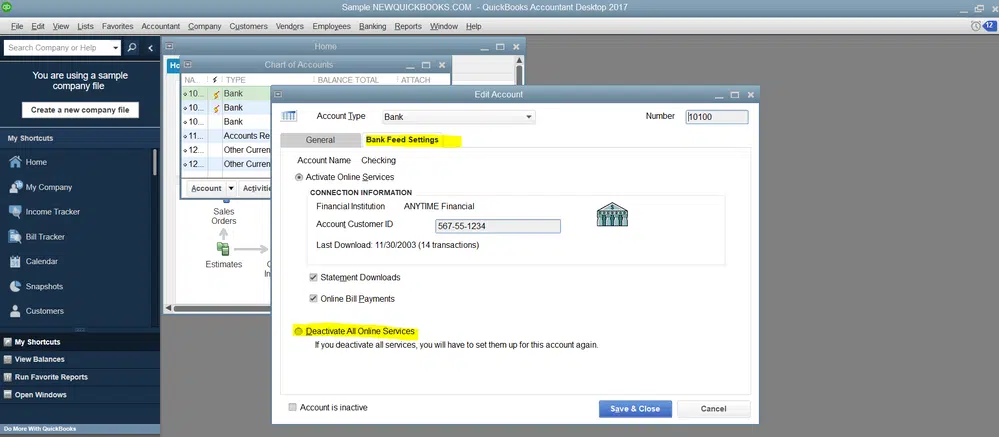
Task: Click the Customers shortcut person icon
Action: pyautogui.click(x=15, y=311)
